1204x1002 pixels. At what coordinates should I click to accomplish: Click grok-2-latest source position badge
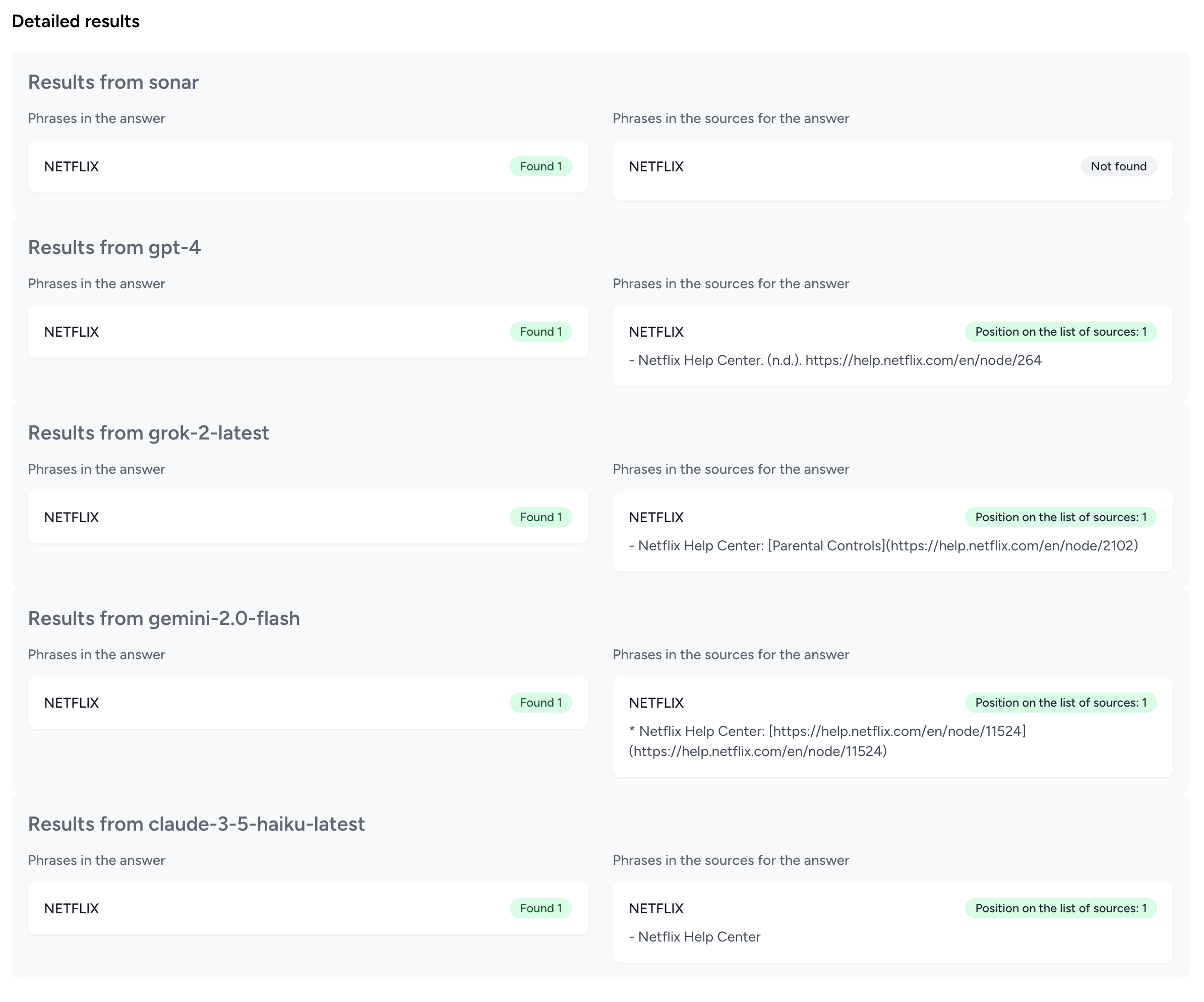tap(1060, 517)
